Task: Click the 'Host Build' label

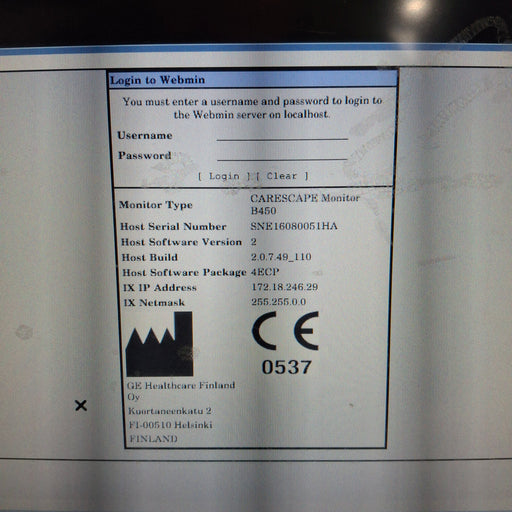Action: point(150,257)
